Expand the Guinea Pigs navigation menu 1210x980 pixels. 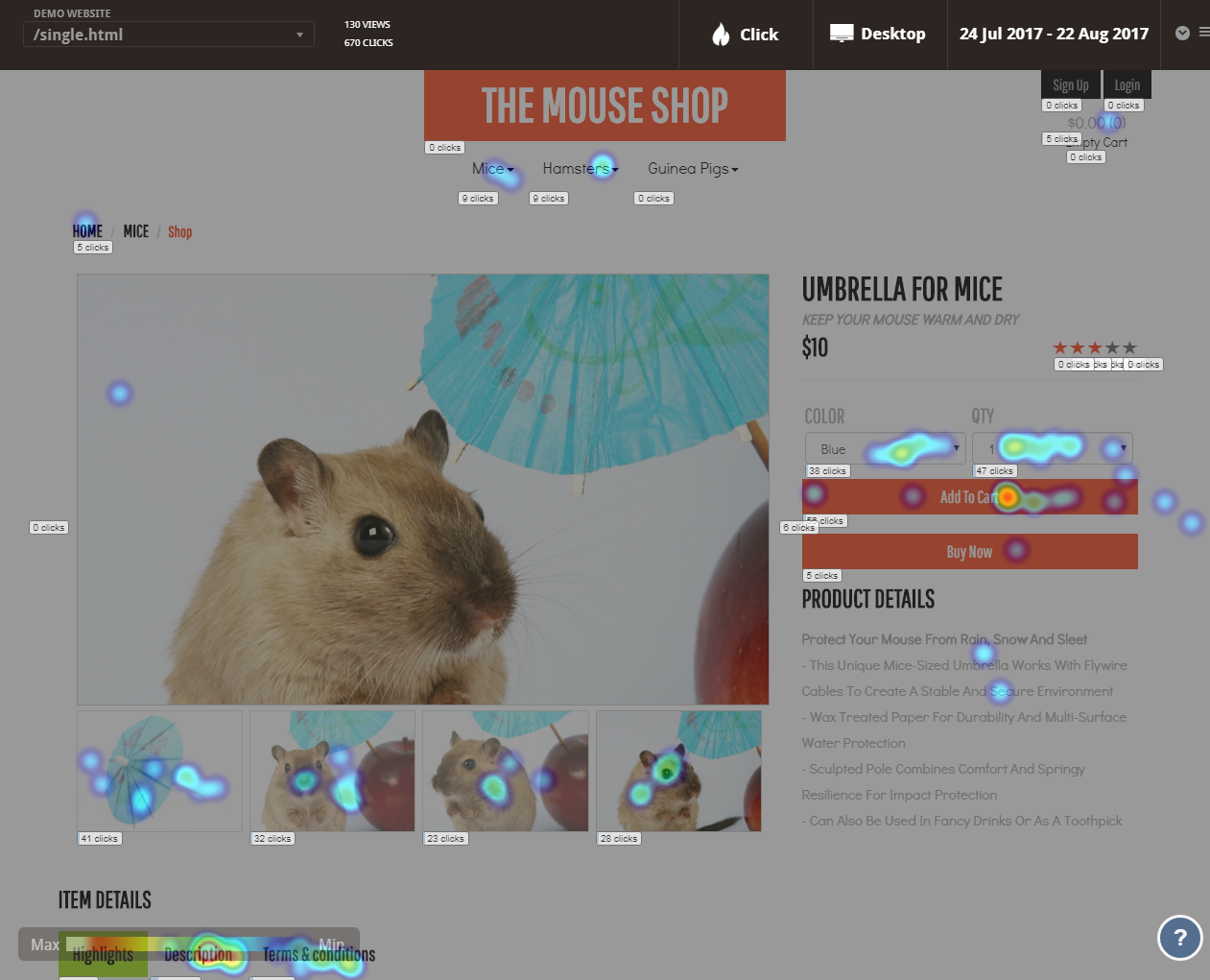693,169
